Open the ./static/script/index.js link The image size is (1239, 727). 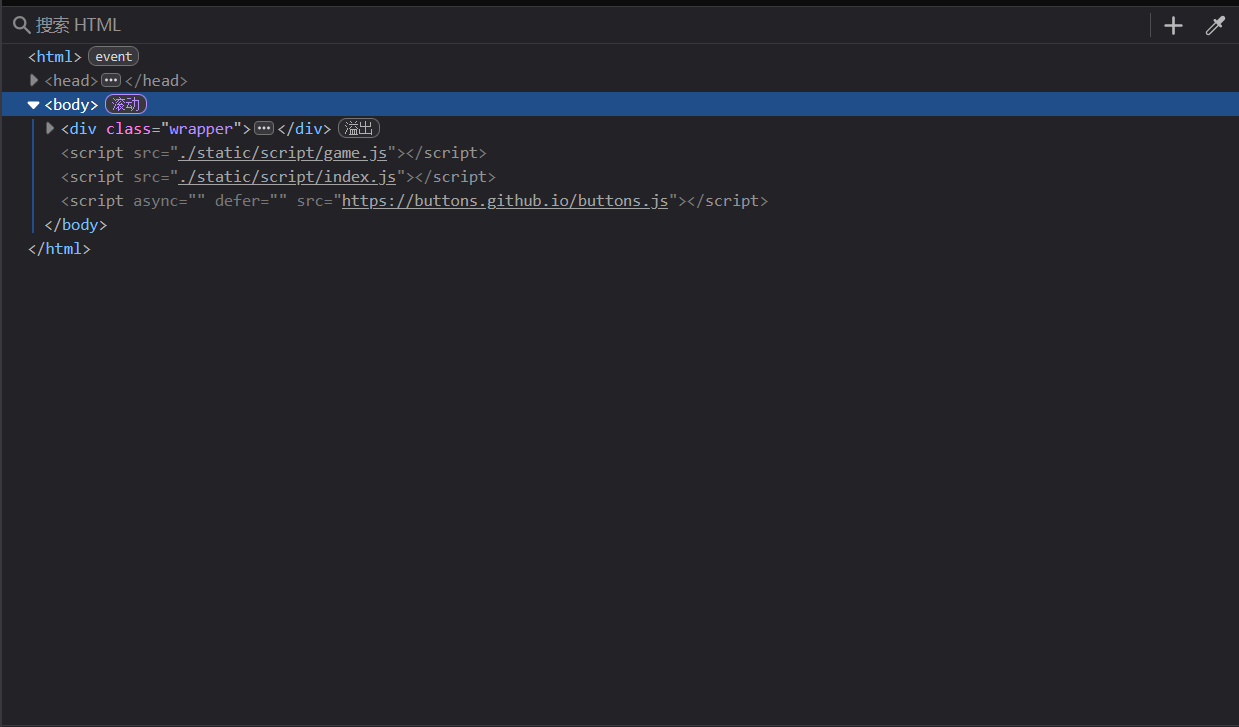(287, 177)
